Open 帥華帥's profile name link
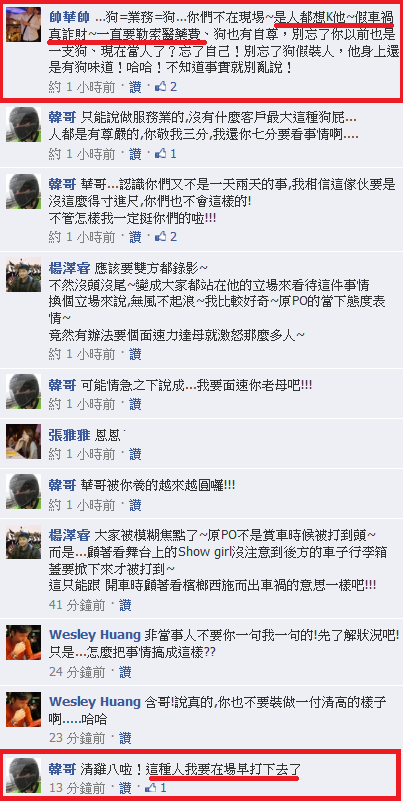 69,16
